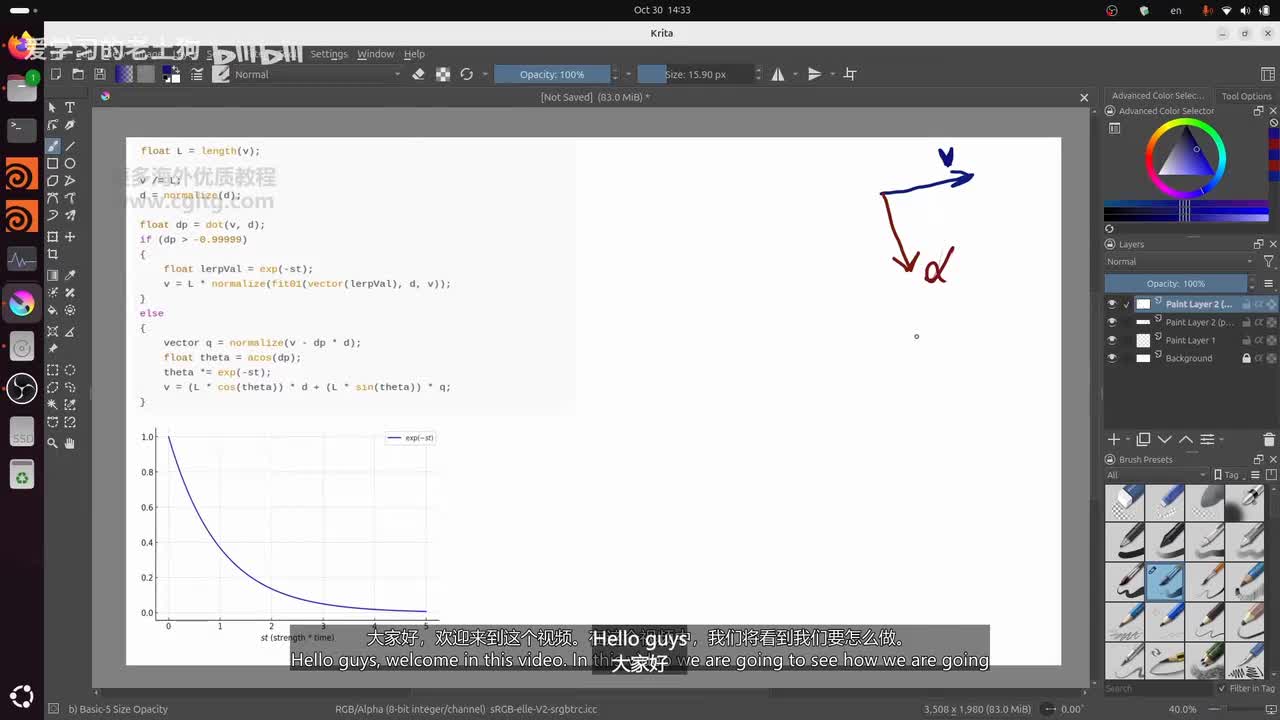Select the Pan hand tool
Screen dimensions: 1280x720
click(70, 442)
